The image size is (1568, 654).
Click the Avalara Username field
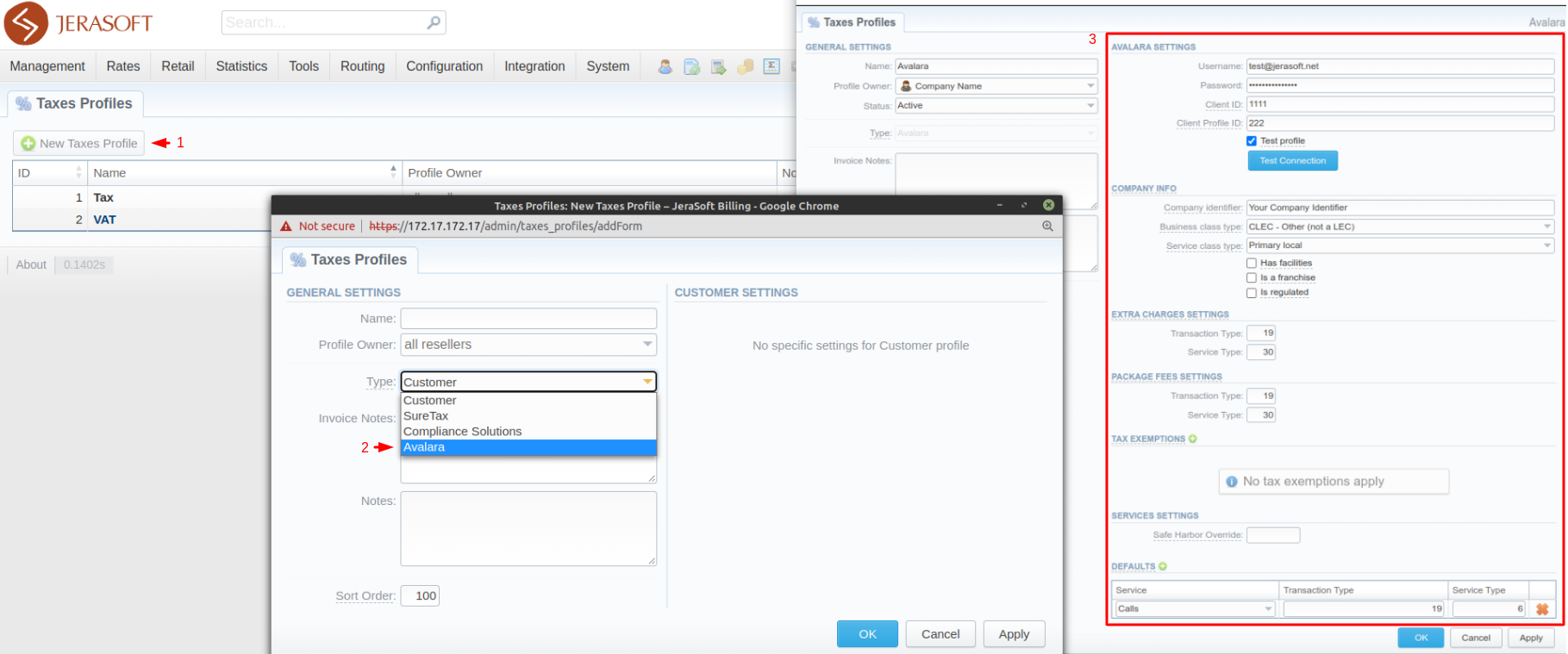pyautogui.click(x=1400, y=66)
